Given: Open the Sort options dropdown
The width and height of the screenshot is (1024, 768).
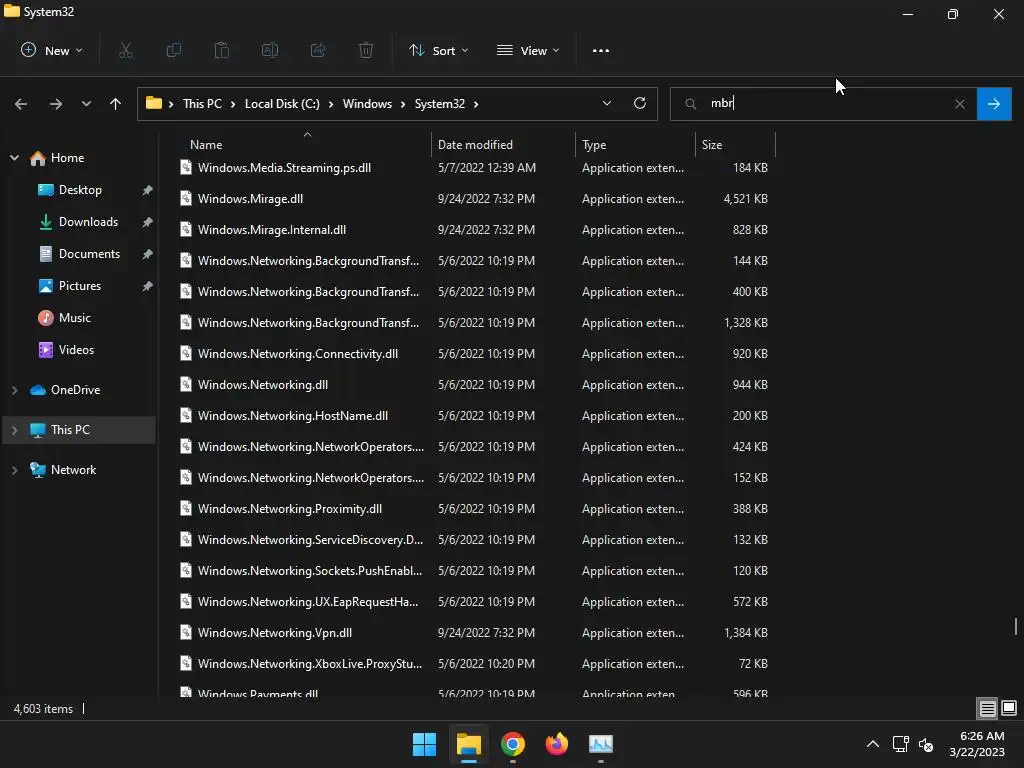Looking at the screenshot, I should [439, 50].
